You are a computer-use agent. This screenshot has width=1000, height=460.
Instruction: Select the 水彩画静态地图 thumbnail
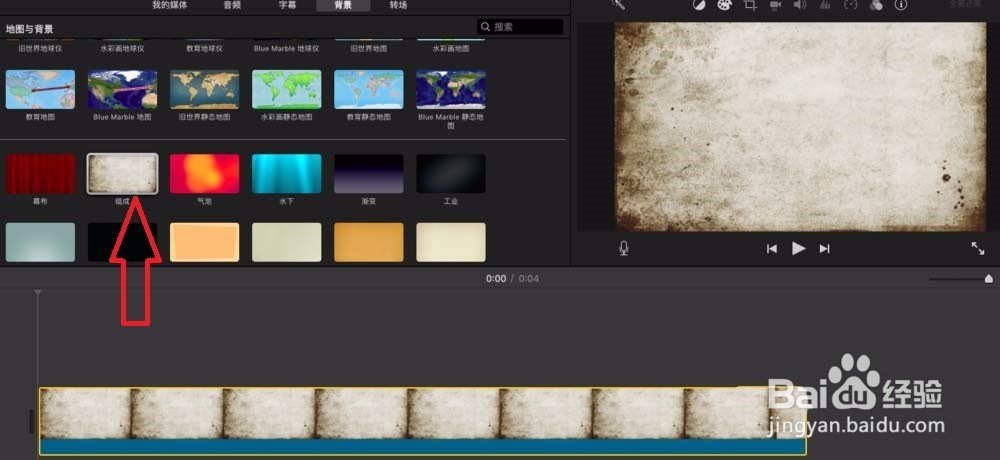[x=287, y=89]
